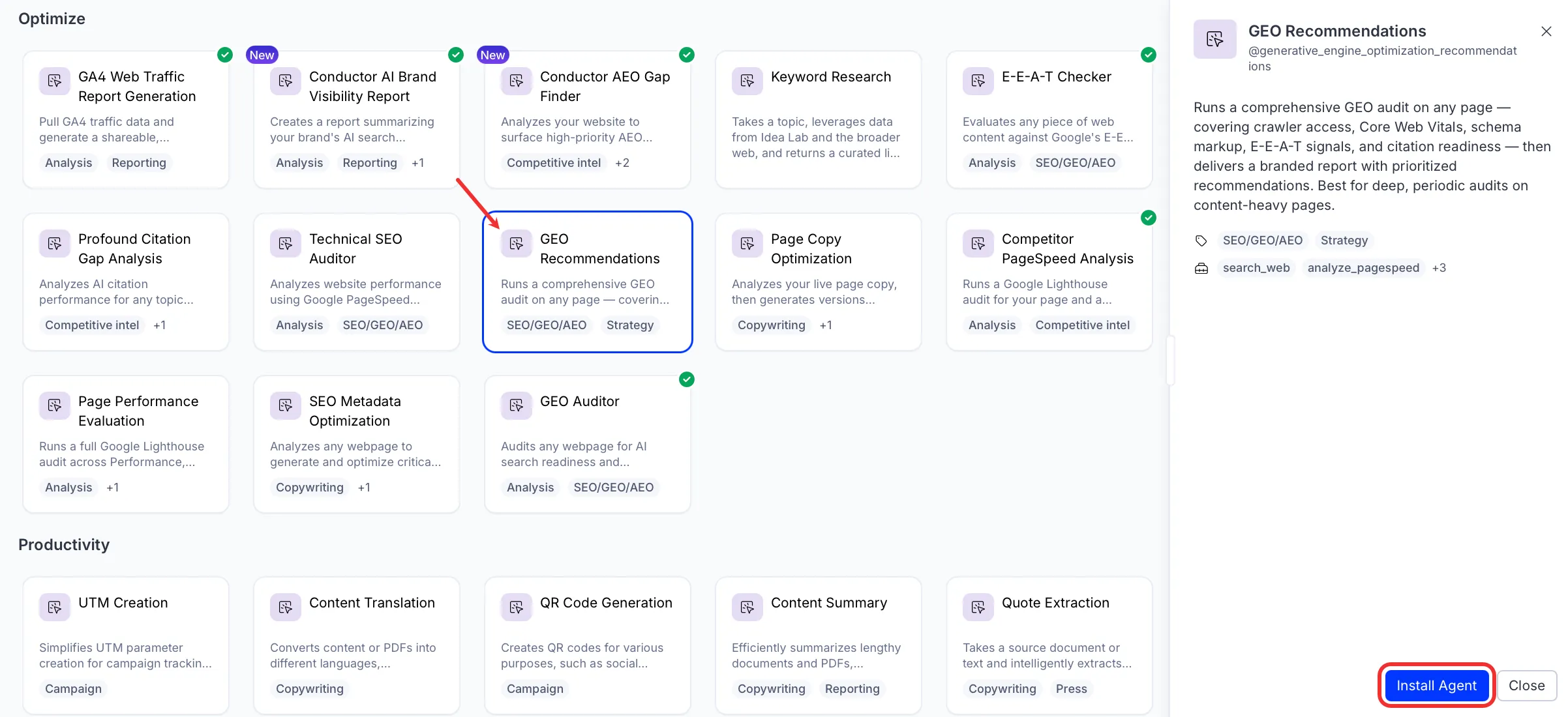The width and height of the screenshot is (1568, 717).
Task: Click the SEO/GEO/AEO tag on E-E-A-T Checker card
Action: coord(1076,163)
